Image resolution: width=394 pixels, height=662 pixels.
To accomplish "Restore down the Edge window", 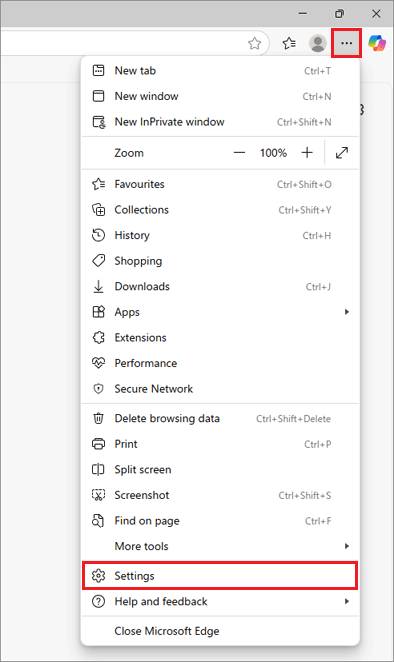I will tap(339, 14).
